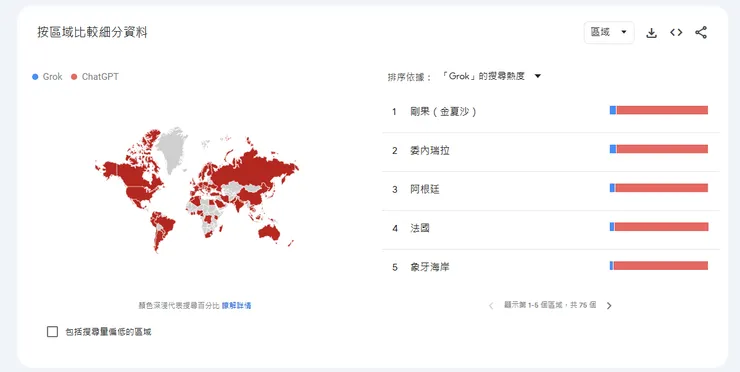The image size is (740, 372).
Task: Select the 委內瑞拉 region row
Action: [x=551, y=151]
